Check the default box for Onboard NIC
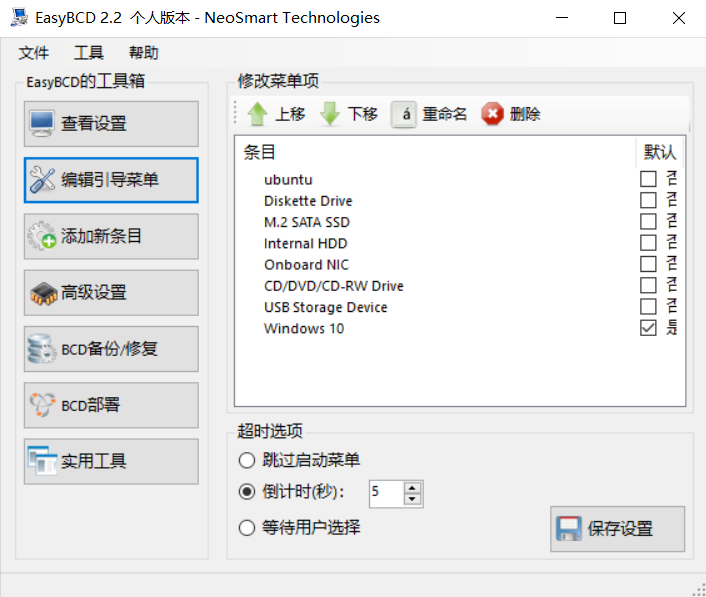The image size is (706, 597). click(x=648, y=264)
